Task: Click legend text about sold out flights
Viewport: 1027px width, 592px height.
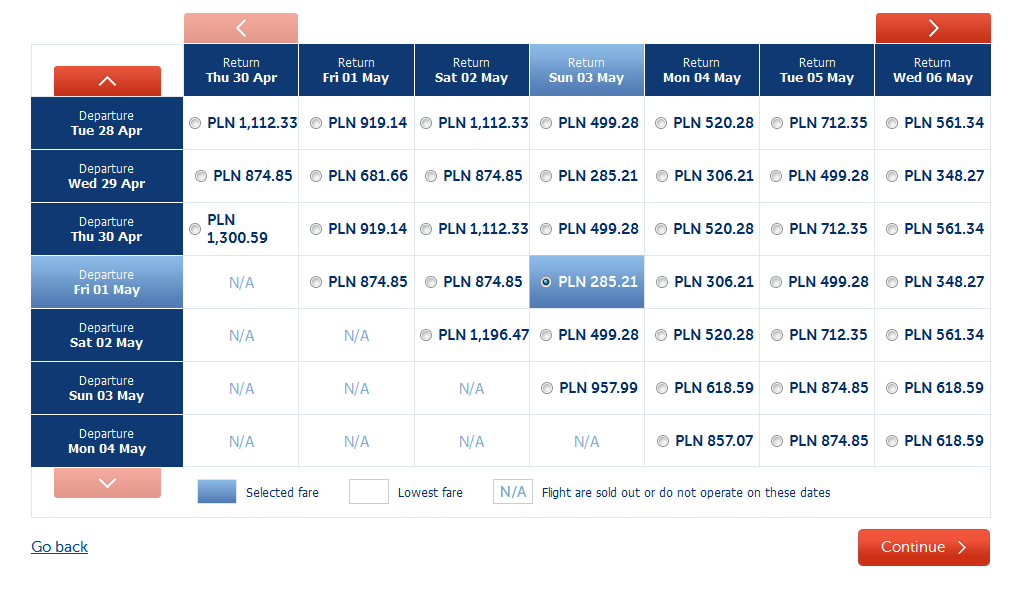Action: [686, 492]
